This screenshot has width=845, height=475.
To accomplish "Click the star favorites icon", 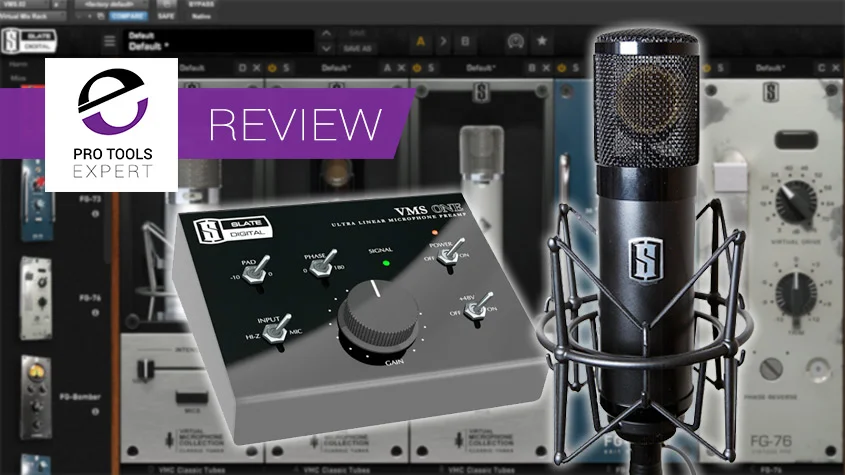I will click(x=542, y=41).
